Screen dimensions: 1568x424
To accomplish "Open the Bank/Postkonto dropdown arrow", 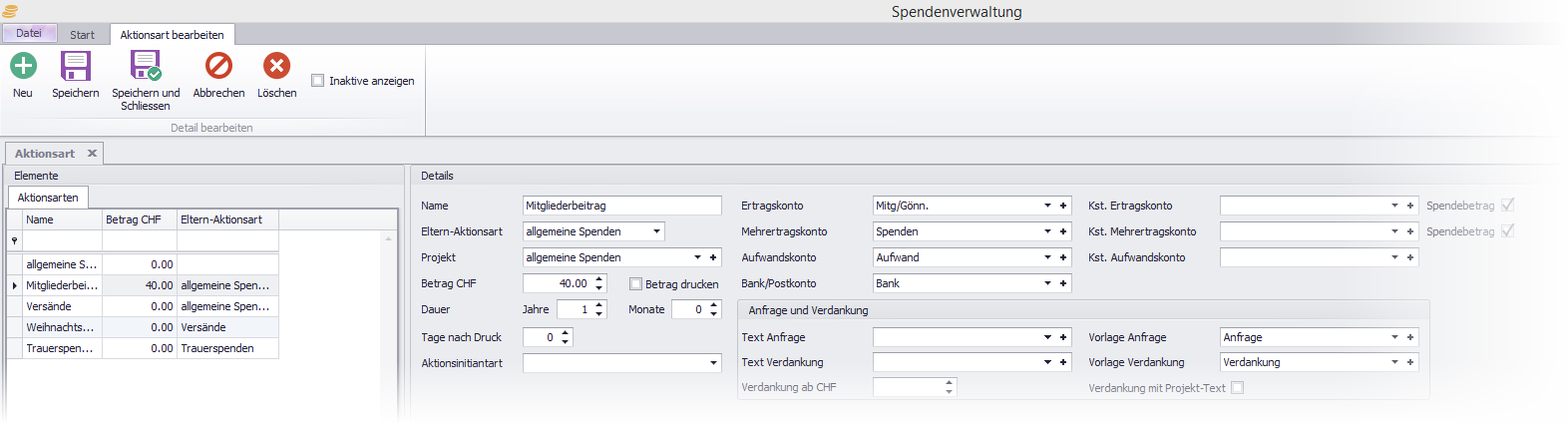I will pyautogui.click(x=1047, y=283).
